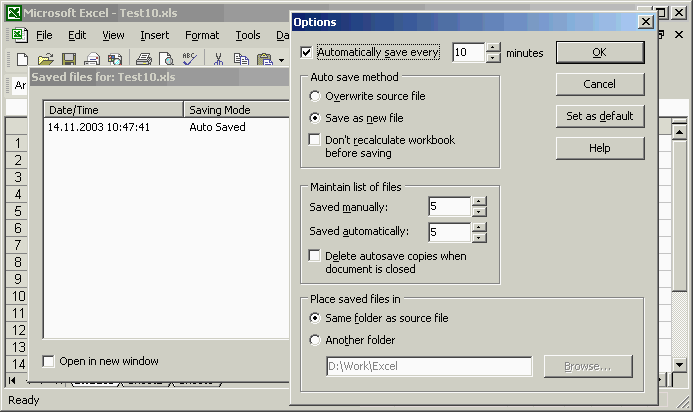This screenshot has height=412, width=693.
Task: Increase the auto-save minutes spinner
Action: [493, 47]
